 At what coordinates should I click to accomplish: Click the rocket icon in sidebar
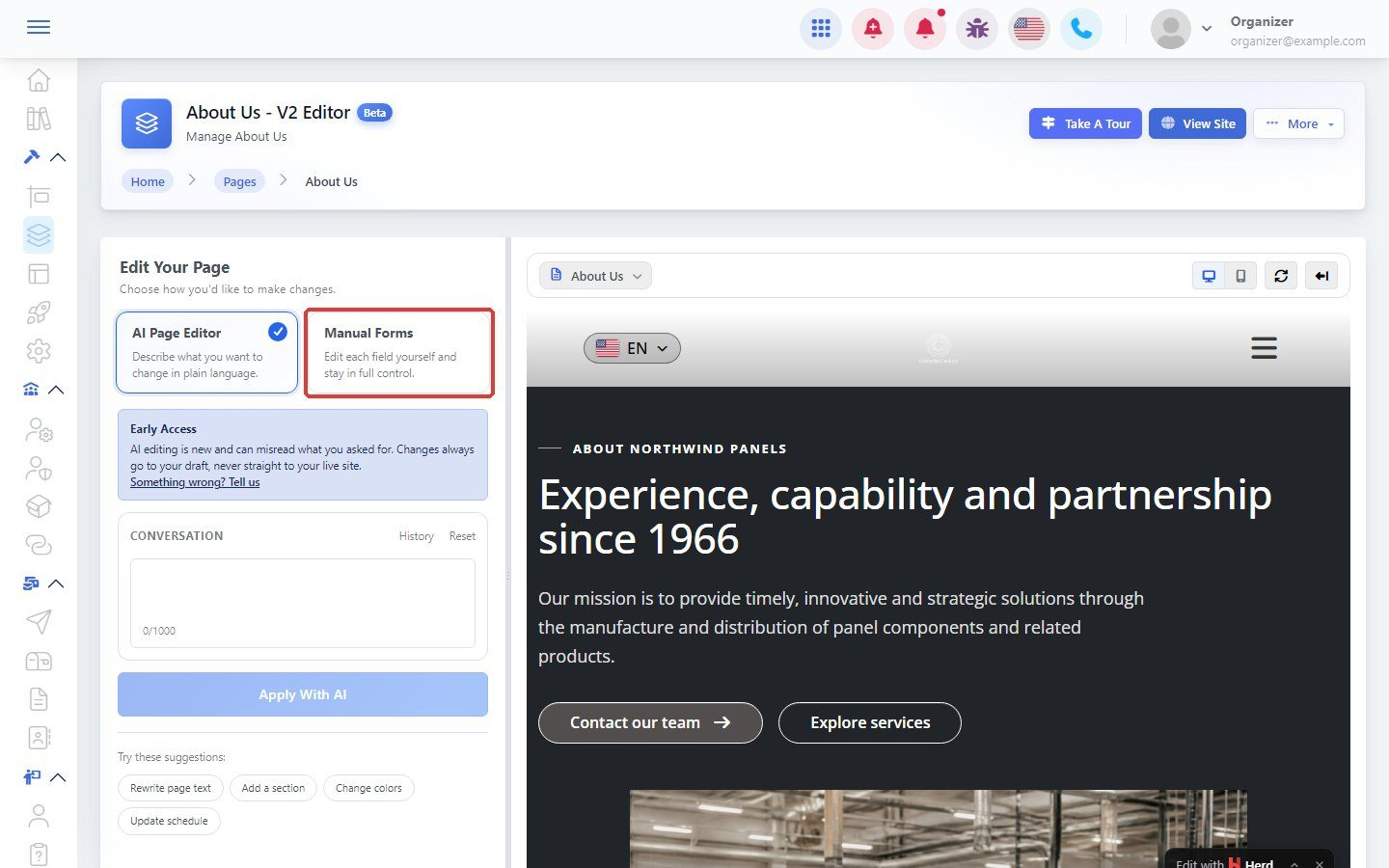(39, 312)
